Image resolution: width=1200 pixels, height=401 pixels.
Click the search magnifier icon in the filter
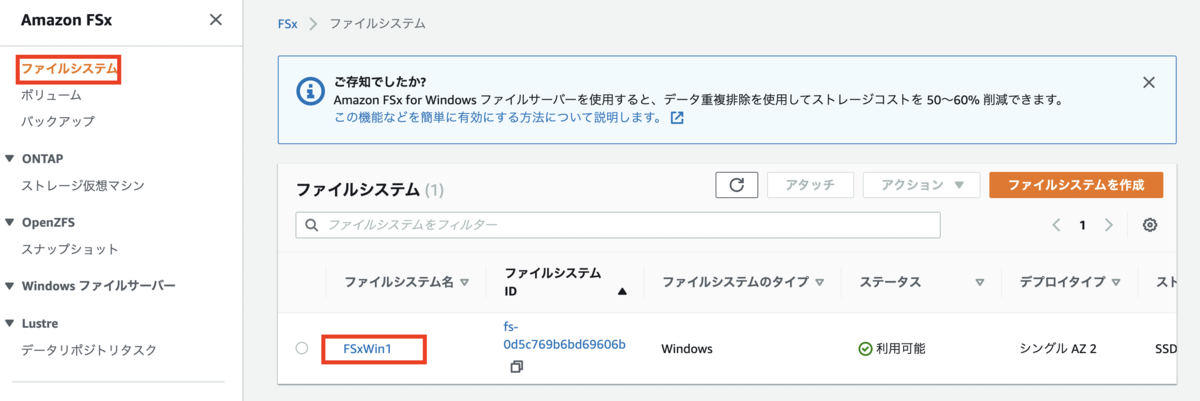[x=311, y=225]
